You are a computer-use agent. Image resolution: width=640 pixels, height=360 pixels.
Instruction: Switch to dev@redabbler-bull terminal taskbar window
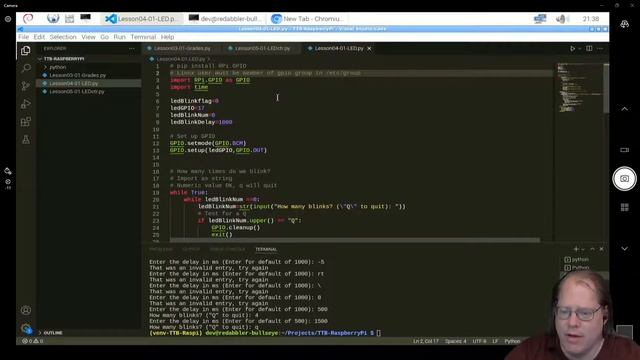click(x=225, y=19)
